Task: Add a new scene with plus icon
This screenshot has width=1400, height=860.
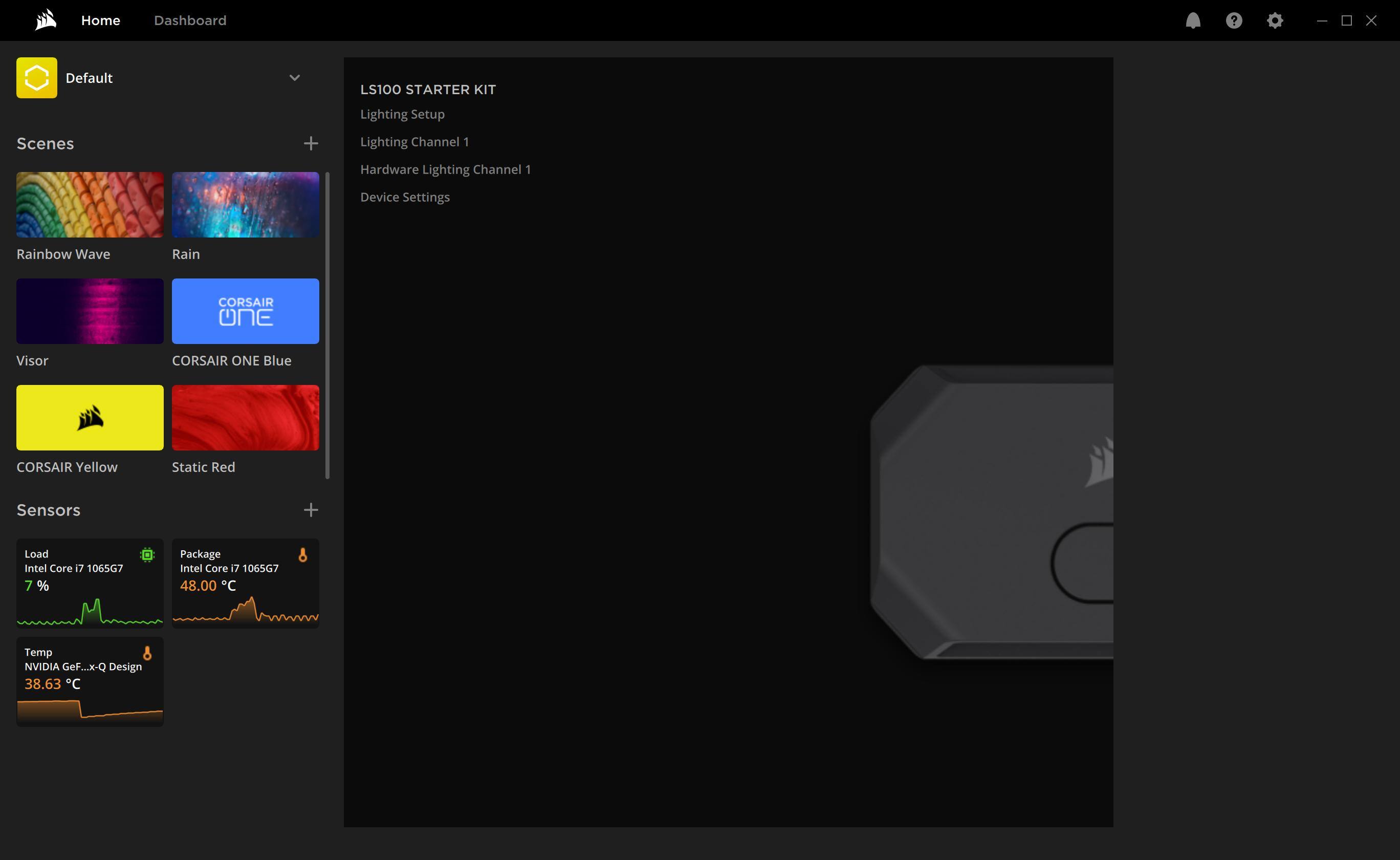Action: pos(311,143)
